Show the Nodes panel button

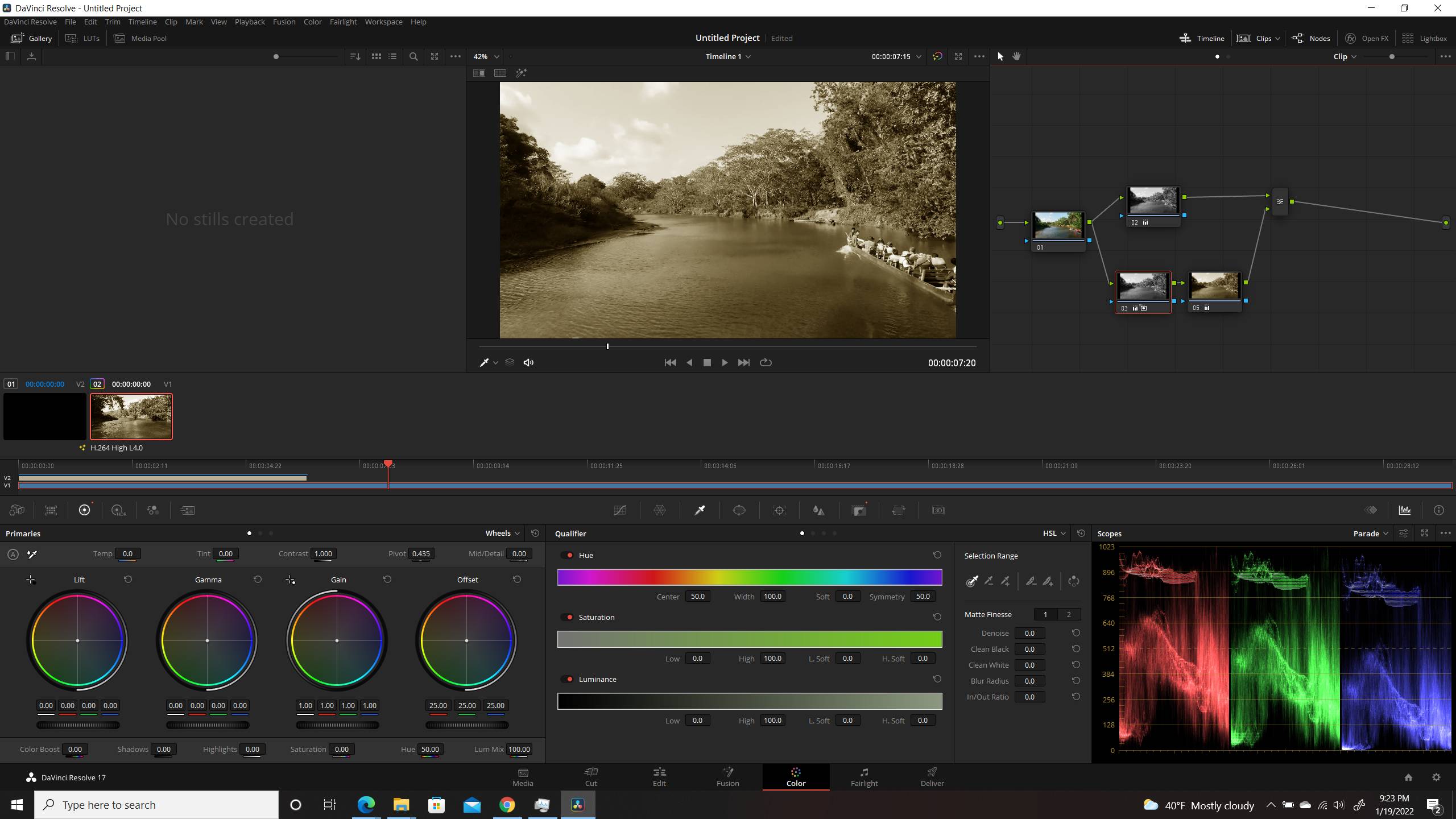coord(1310,38)
